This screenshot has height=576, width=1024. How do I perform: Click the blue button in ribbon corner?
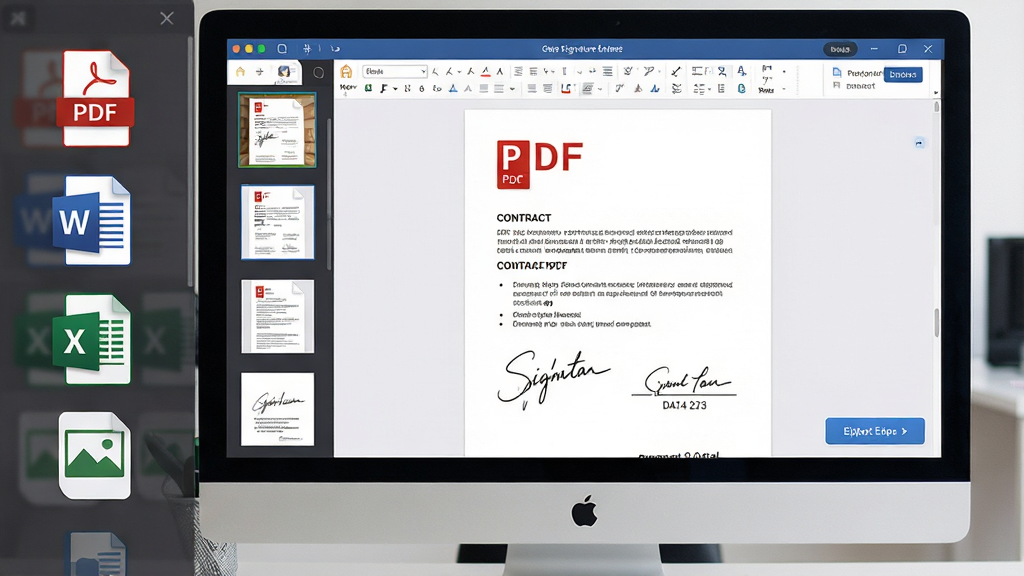tap(903, 74)
